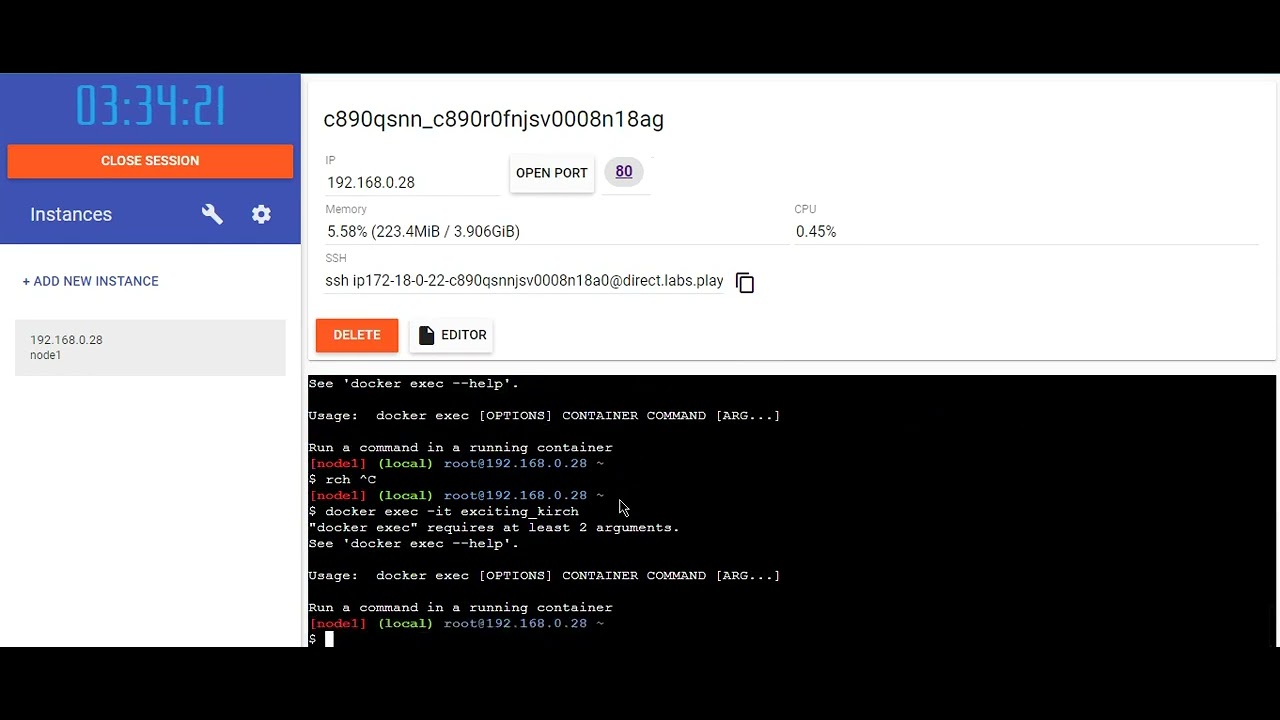Viewport: 1280px width, 720px height.
Task: Click the docker exec -it exciting_kirch terminal line
Action: coord(444,511)
